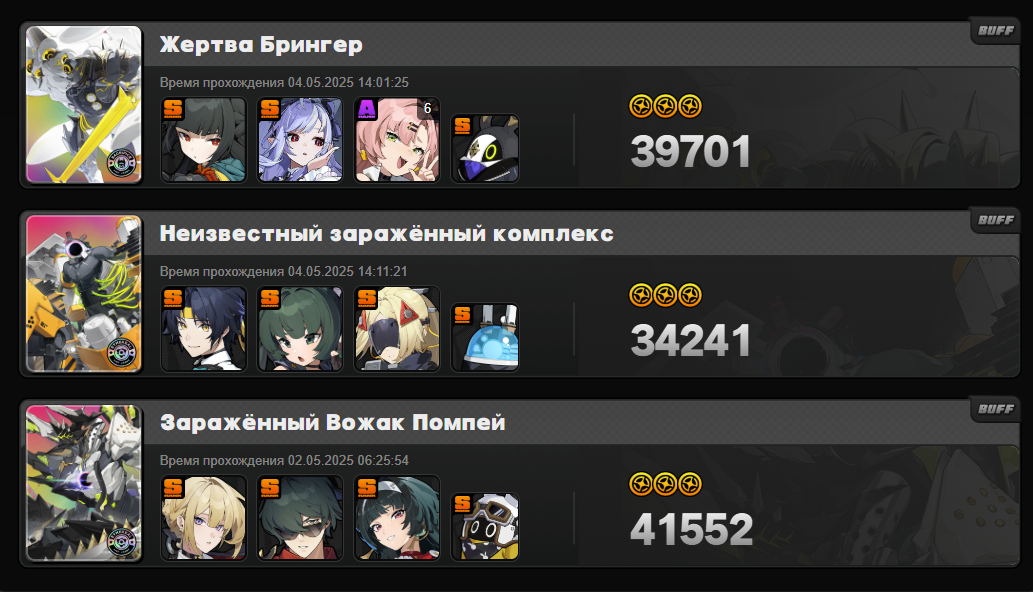Click the green-haired agent portrait in second row
Viewport: 1033px width, 592px height.
coord(300,329)
